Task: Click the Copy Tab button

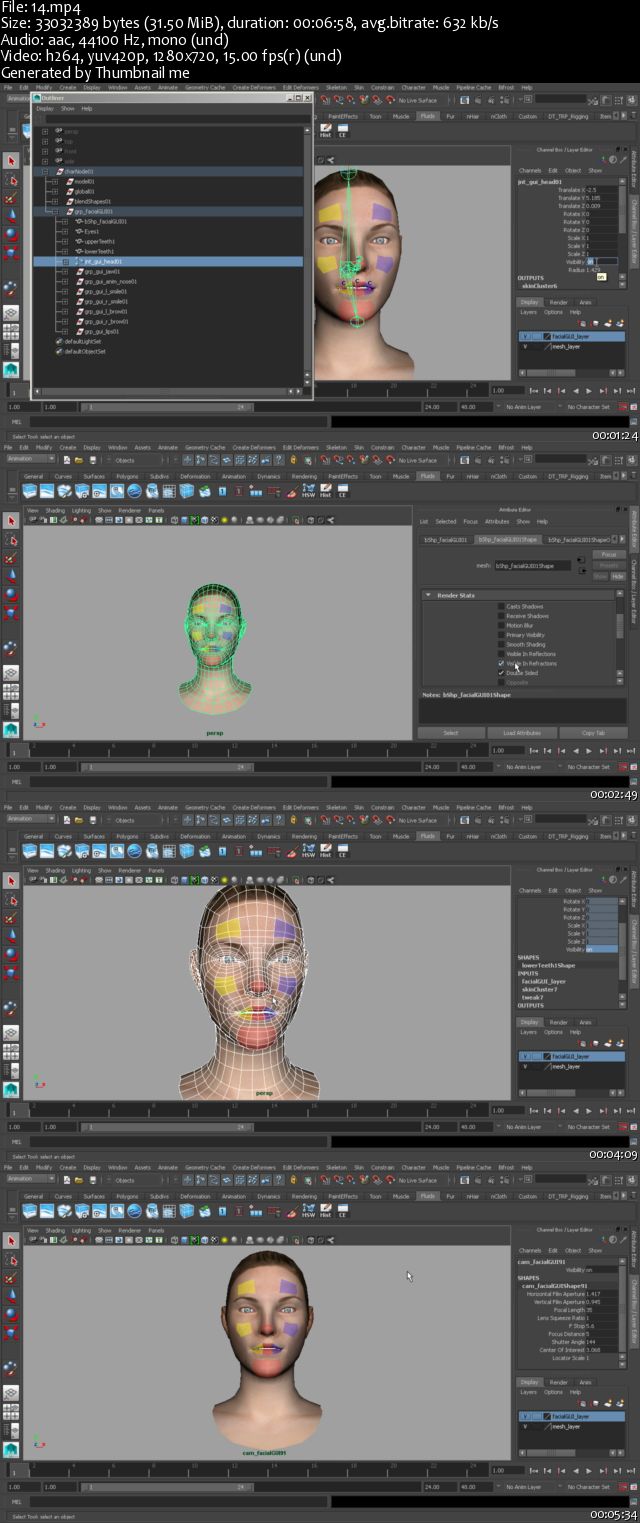Action: [x=593, y=733]
